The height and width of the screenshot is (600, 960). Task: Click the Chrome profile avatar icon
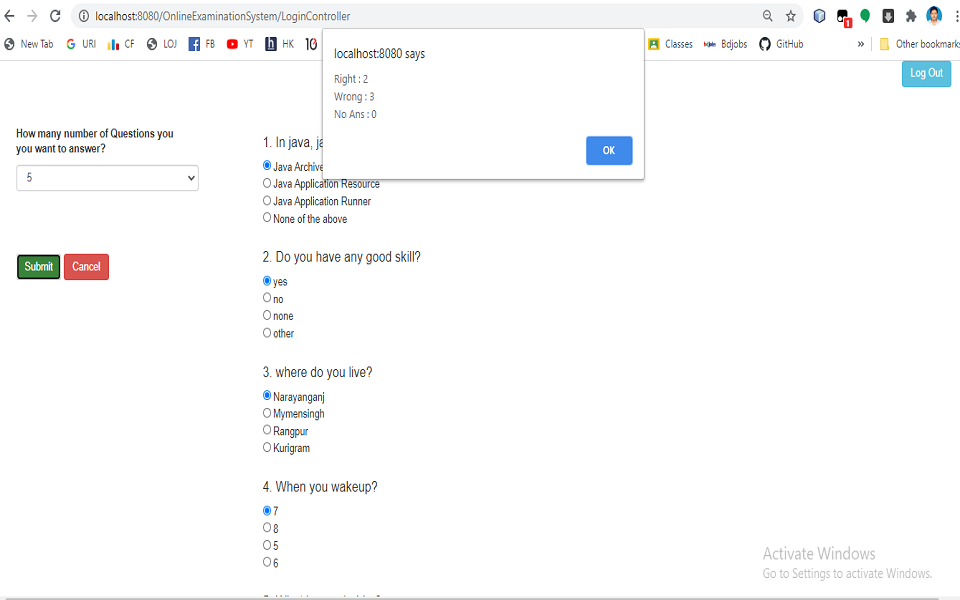pos(934,16)
